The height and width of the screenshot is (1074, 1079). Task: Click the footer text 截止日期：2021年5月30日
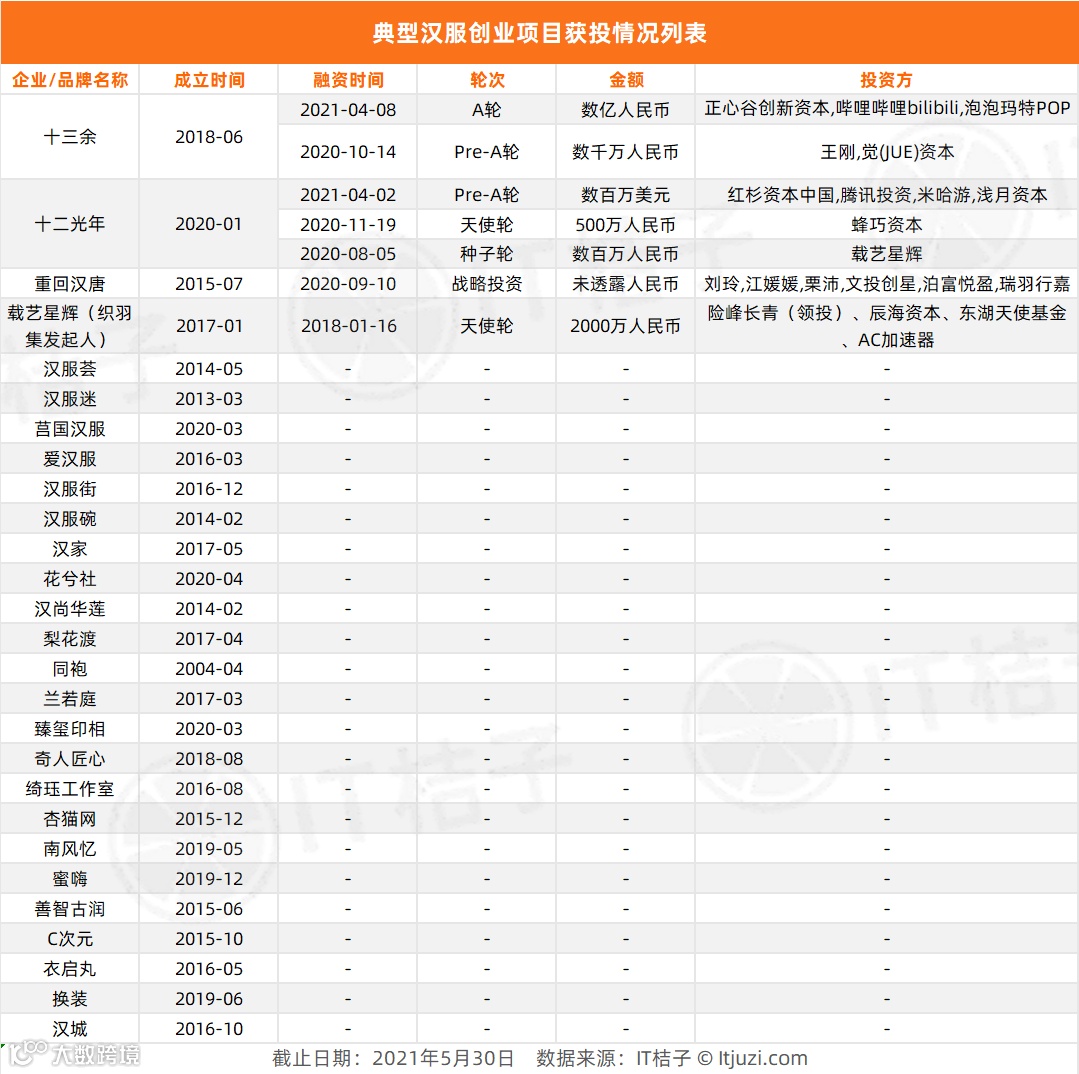(x=394, y=1058)
